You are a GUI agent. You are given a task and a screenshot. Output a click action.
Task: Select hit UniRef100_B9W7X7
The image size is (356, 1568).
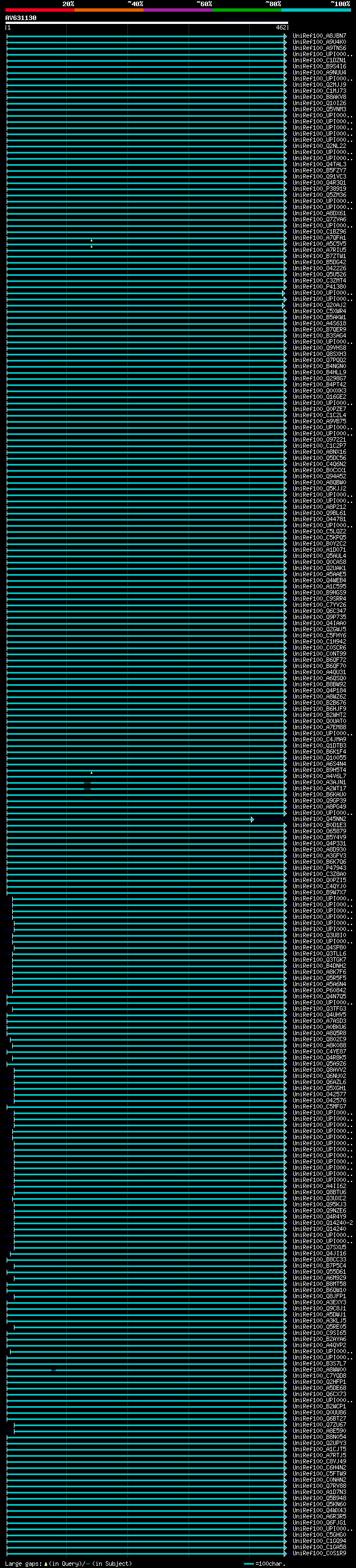(319, 892)
